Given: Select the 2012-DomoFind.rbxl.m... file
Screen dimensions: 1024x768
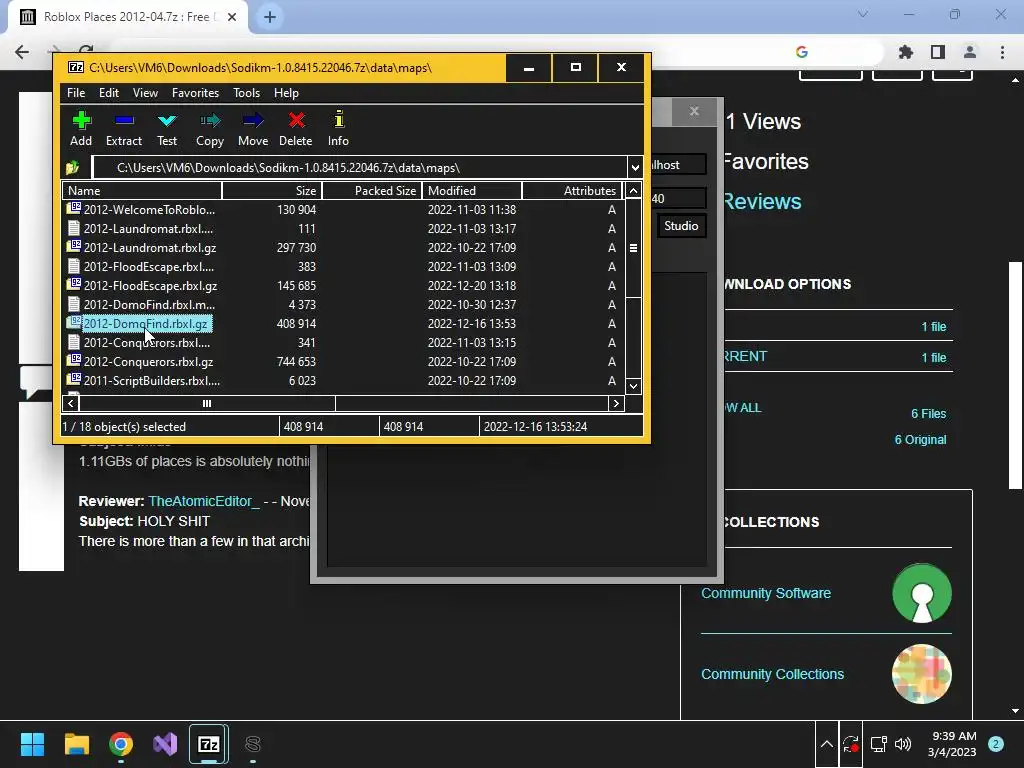Looking at the screenshot, I should click(343, 304).
